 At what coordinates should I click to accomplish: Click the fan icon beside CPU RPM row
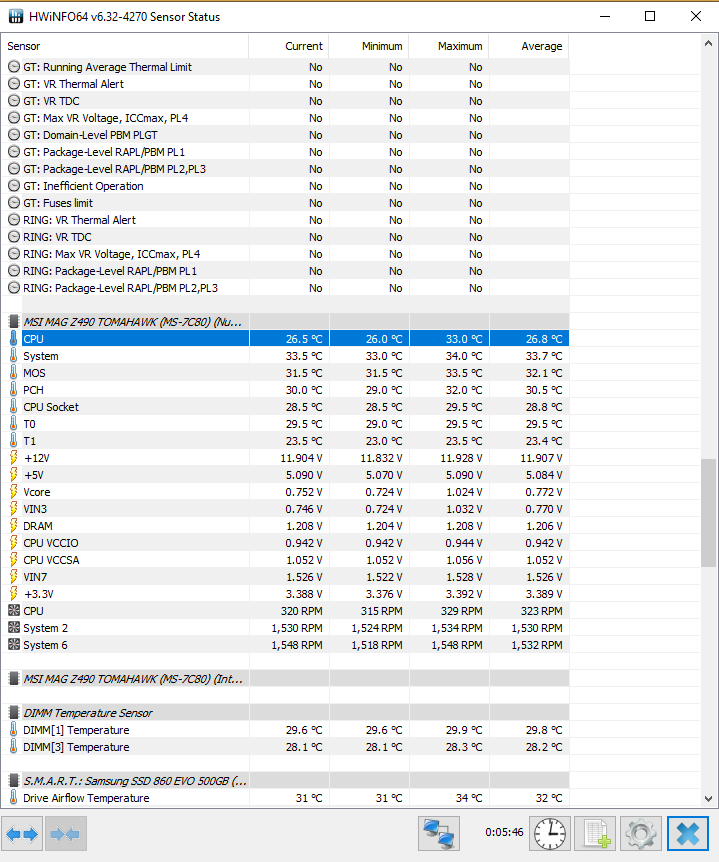point(14,611)
